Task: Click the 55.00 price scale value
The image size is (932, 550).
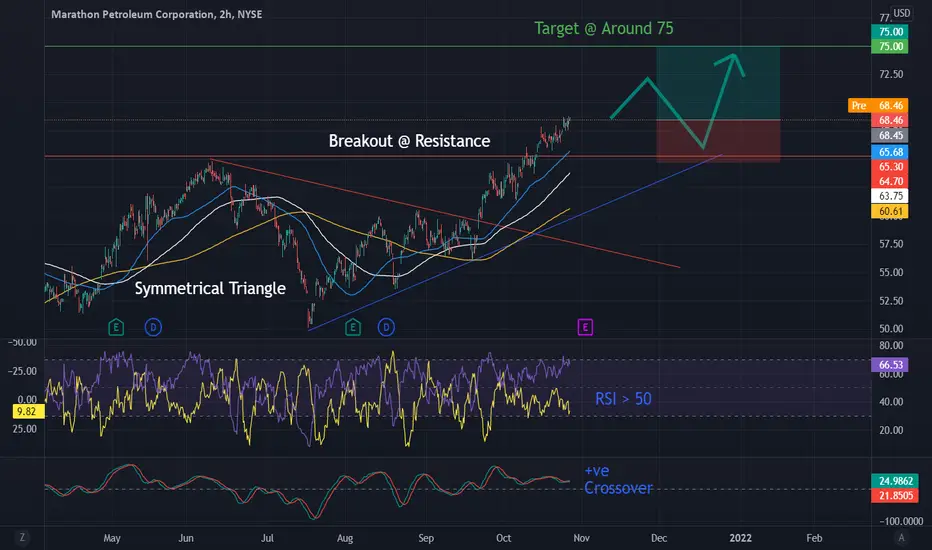Action: pos(891,272)
